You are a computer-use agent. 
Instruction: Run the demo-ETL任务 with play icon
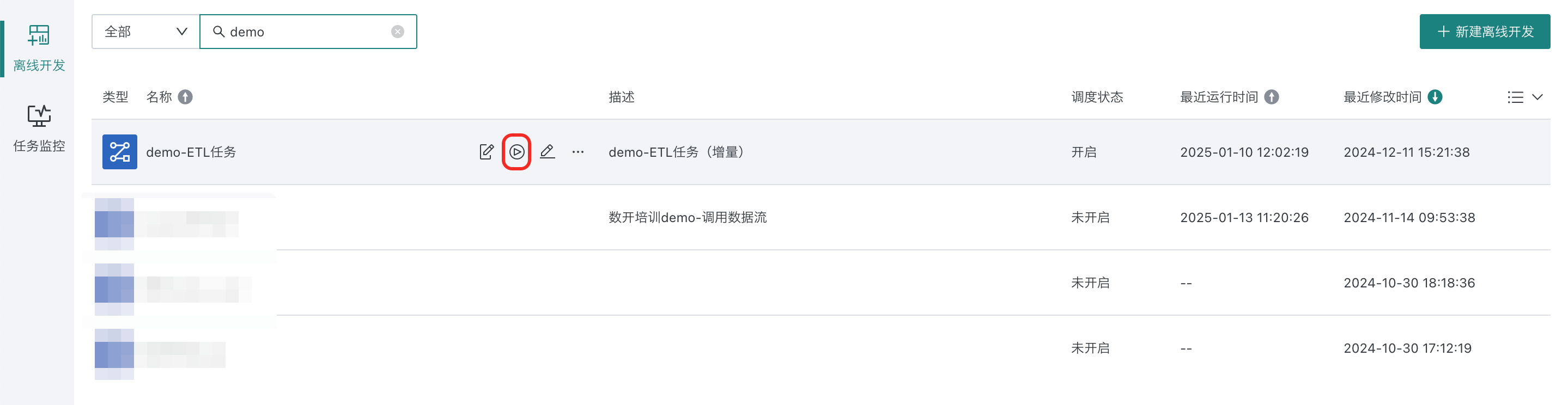click(x=517, y=152)
